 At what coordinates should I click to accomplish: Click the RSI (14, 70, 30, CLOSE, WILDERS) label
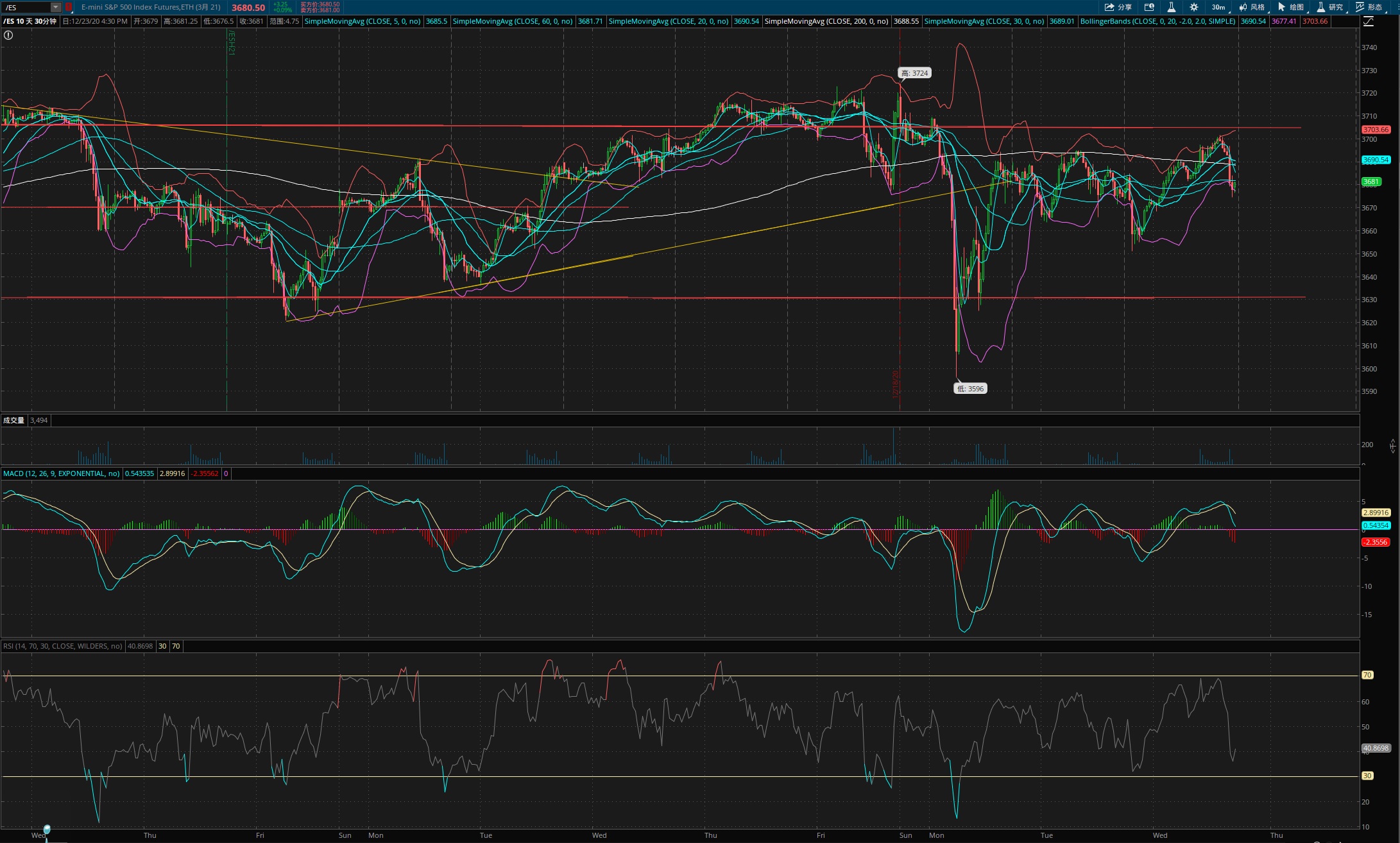click(63, 646)
